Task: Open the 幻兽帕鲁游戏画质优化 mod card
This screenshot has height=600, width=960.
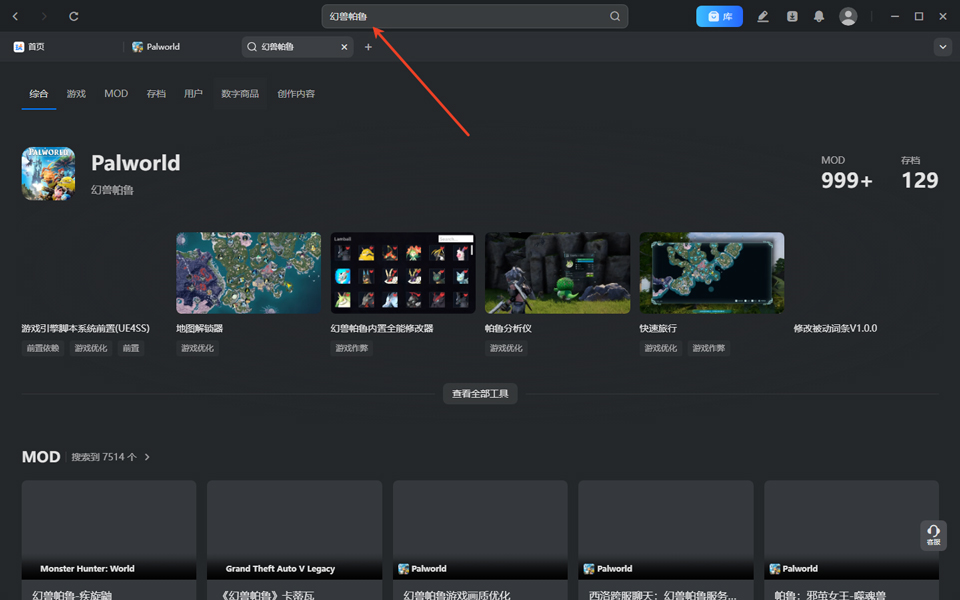Action: [480, 540]
